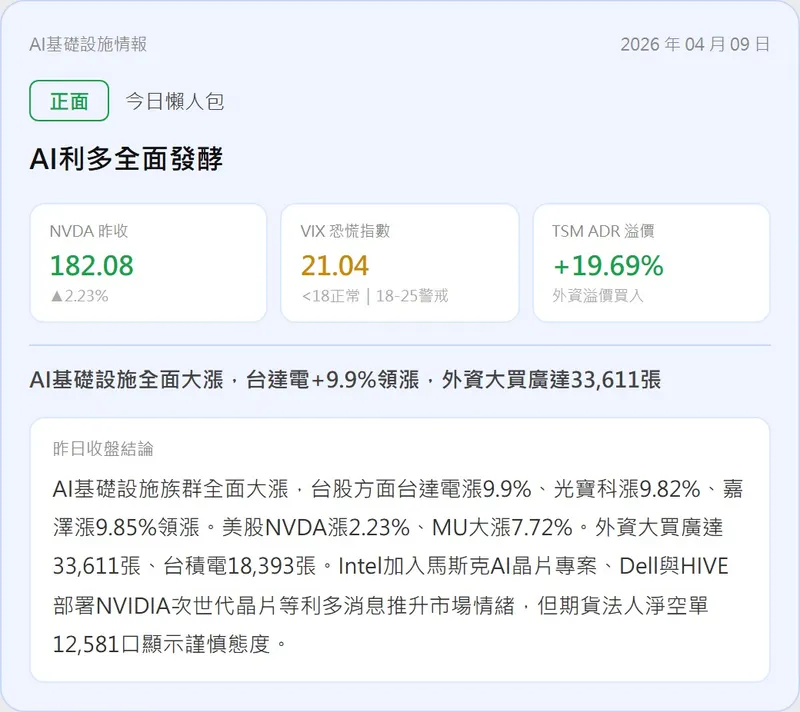Select the 今日懶人包 label
800x712 pixels.
point(174,101)
